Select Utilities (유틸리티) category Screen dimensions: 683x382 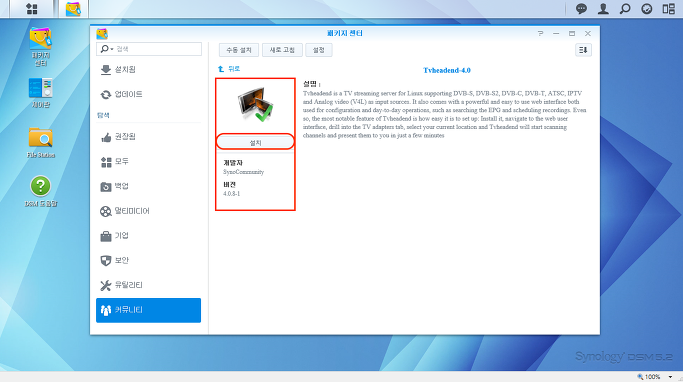[x=149, y=285]
